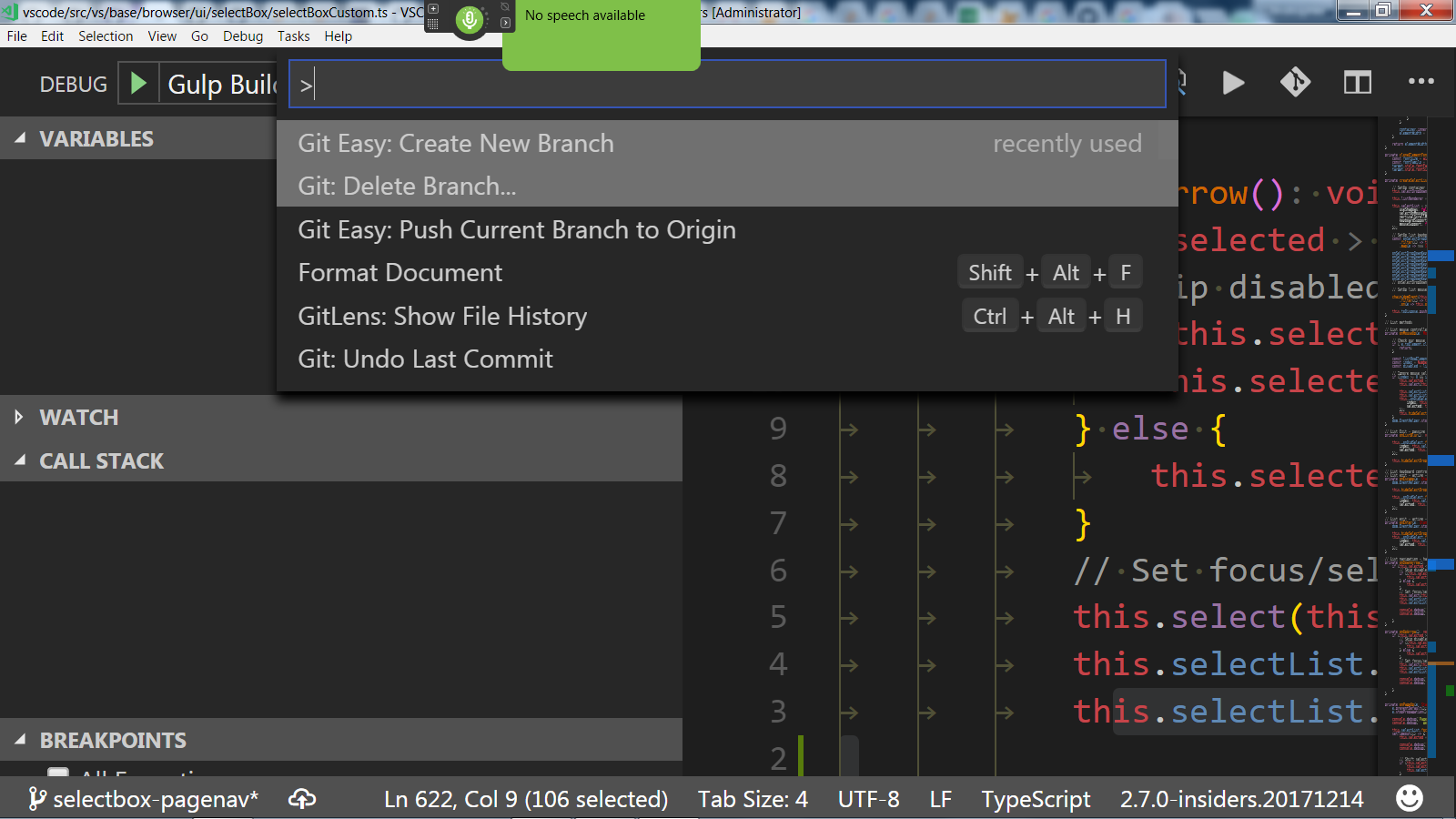
Task: Change file encoding UTF-8
Action: point(868,799)
